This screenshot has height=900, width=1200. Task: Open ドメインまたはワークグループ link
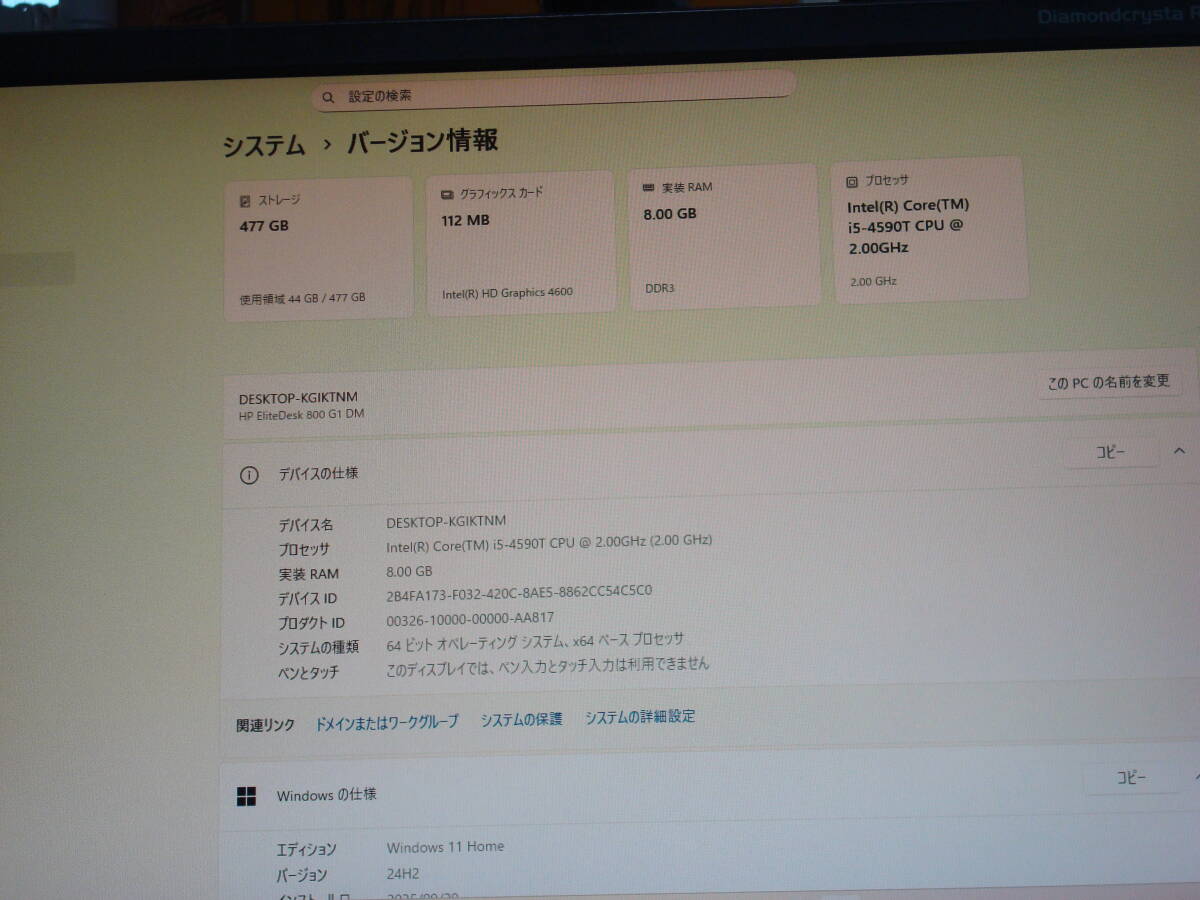pos(387,722)
